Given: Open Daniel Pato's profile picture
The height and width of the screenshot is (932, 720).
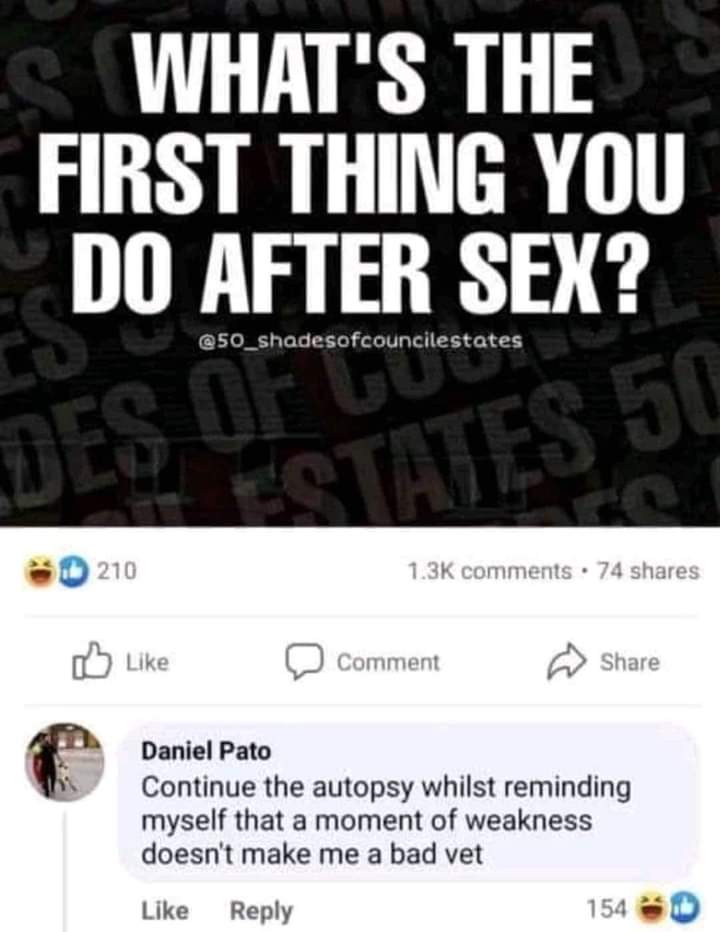Looking at the screenshot, I should 65,762.
